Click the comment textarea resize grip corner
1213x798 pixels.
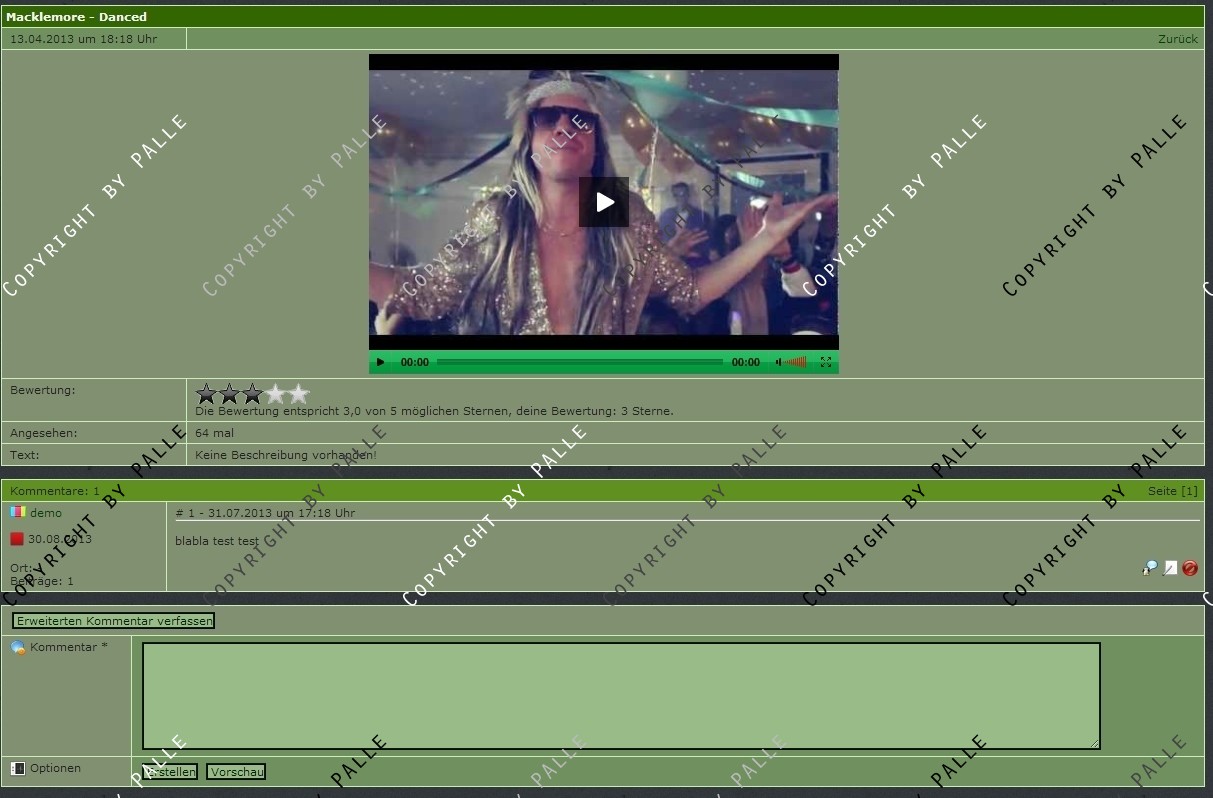coord(1094,743)
